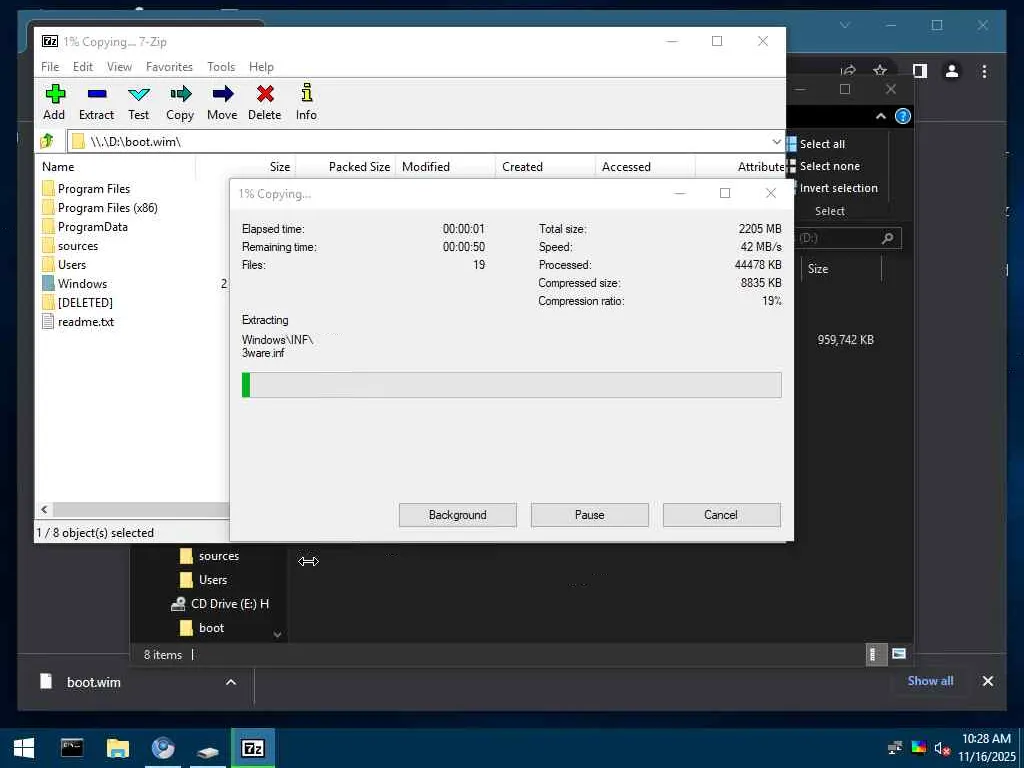Image resolution: width=1024 pixels, height=768 pixels.
Task: Send copying to Background
Action: tap(458, 515)
